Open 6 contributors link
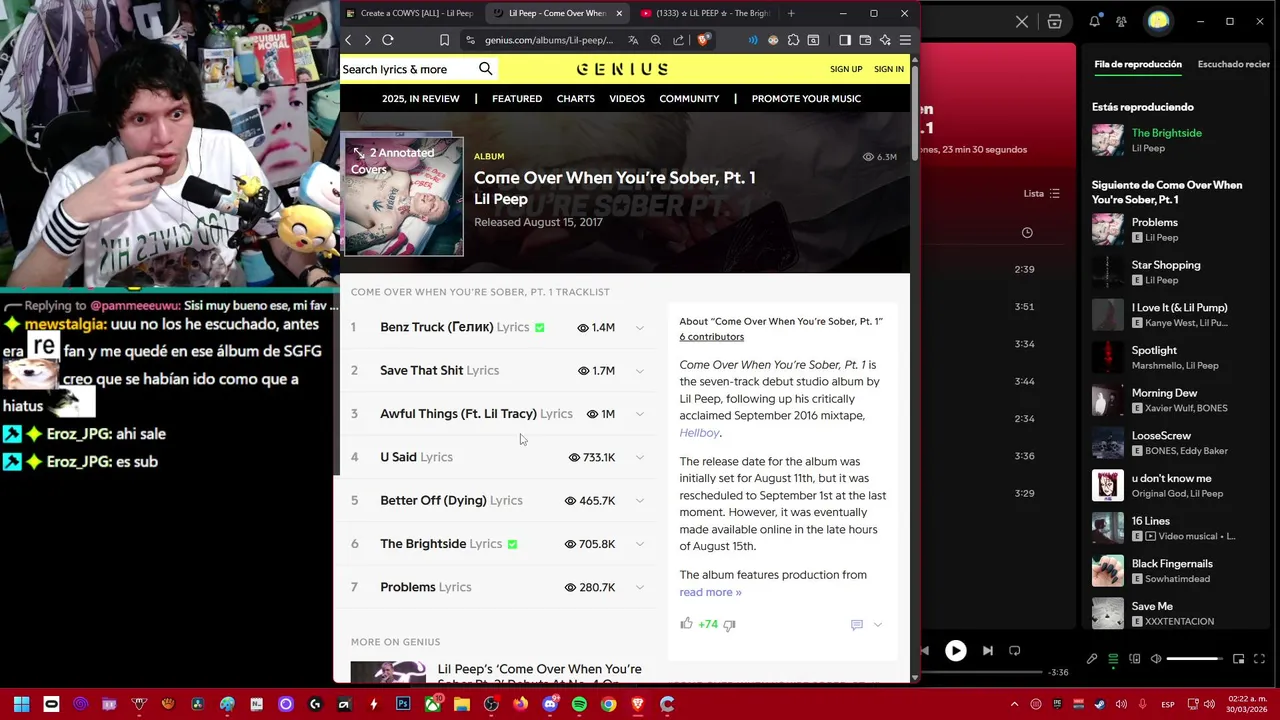The height and width of the screenshot is (720, 1280). coord(712,337)
